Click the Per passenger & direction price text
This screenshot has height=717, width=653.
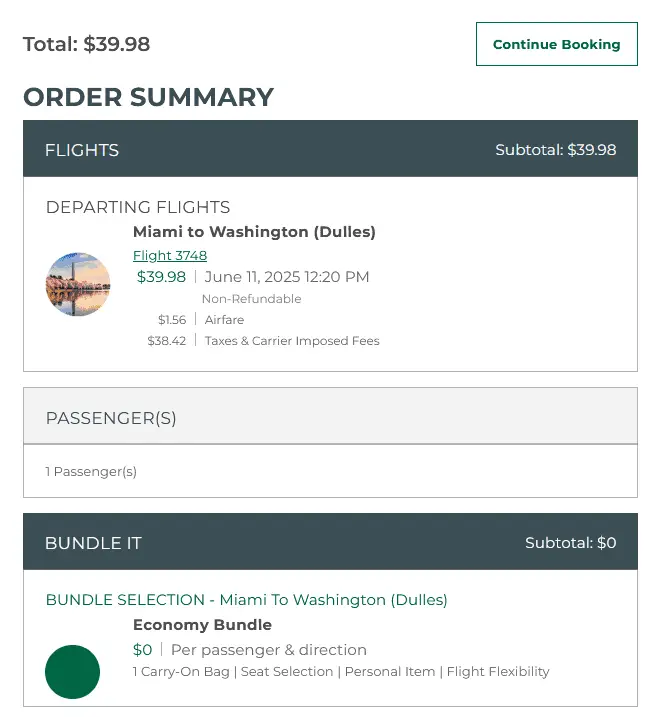[269, 650]
